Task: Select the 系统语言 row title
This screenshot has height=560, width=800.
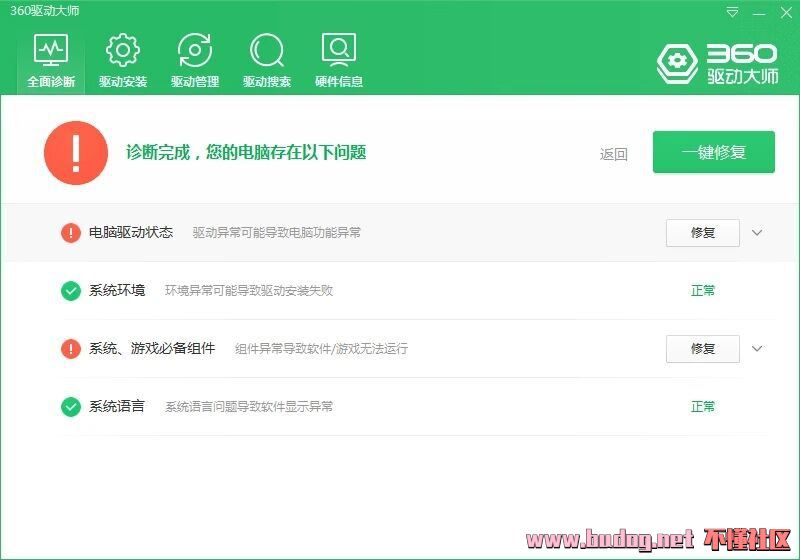Action: 117,406
